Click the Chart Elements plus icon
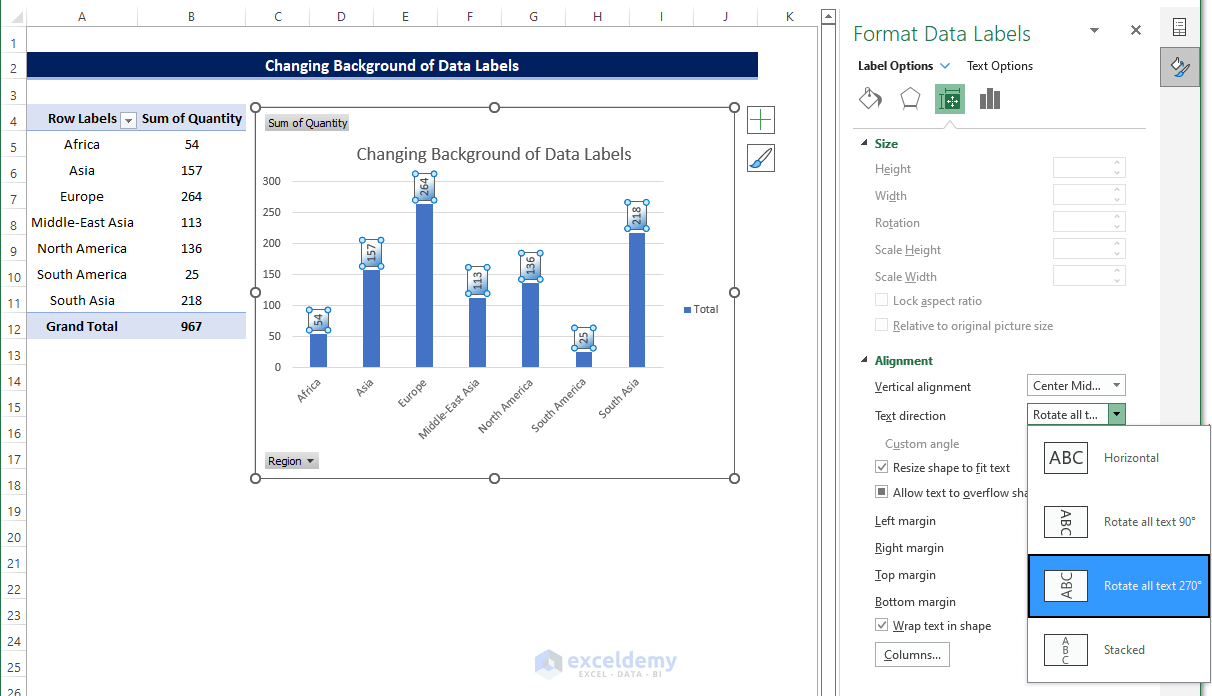Image resolution: width=1212 pixels, height=696 pixels. click(x=760, y=119)
